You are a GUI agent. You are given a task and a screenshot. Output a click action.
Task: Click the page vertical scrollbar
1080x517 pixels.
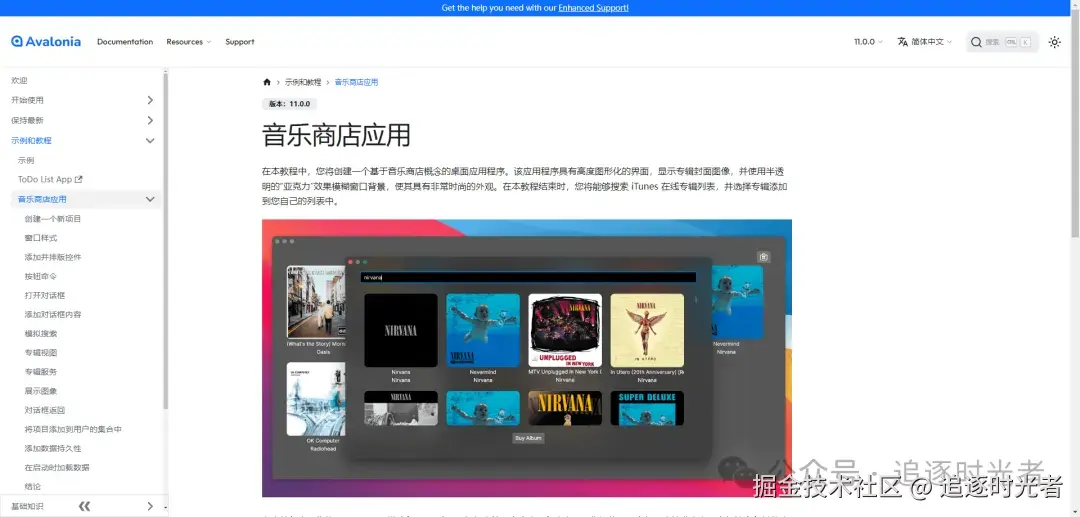[x=1075, y=124]
